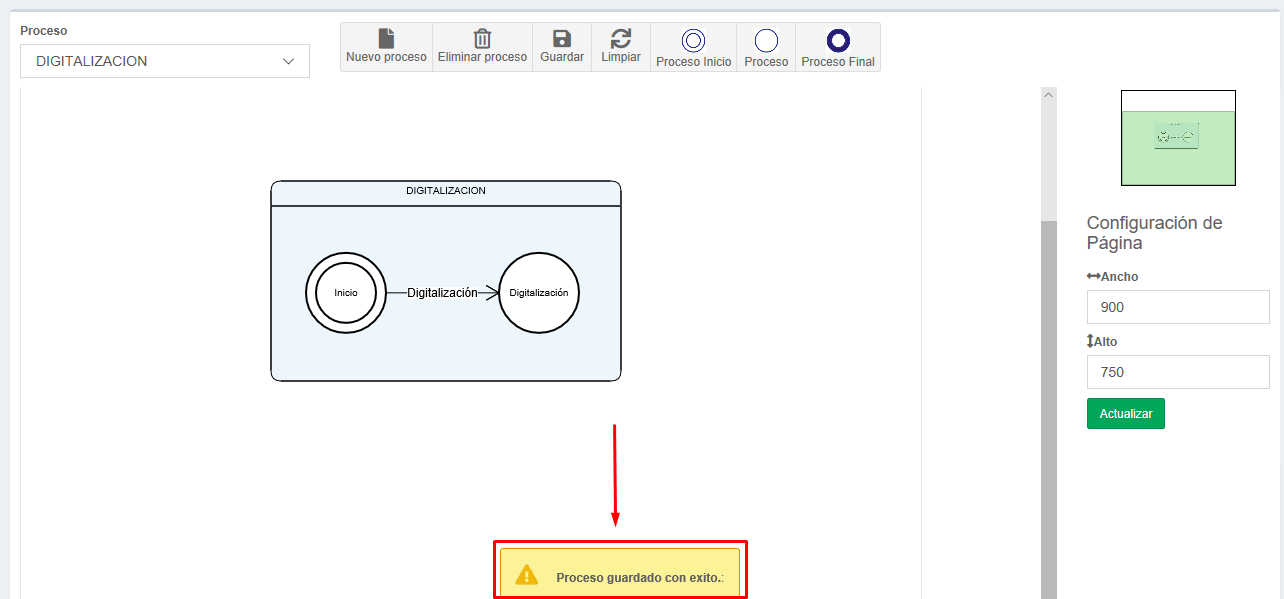
Task: Open the Proceso dropdown showing DIGITALIZACION
Action: point(165,61)
